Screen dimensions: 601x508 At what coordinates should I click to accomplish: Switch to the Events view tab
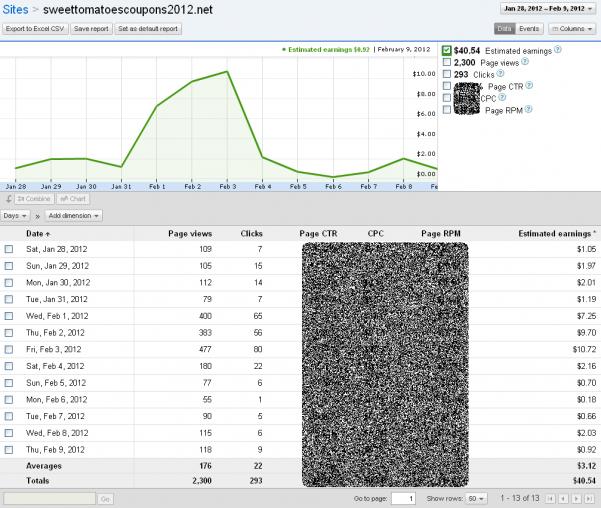click(529, 29)
